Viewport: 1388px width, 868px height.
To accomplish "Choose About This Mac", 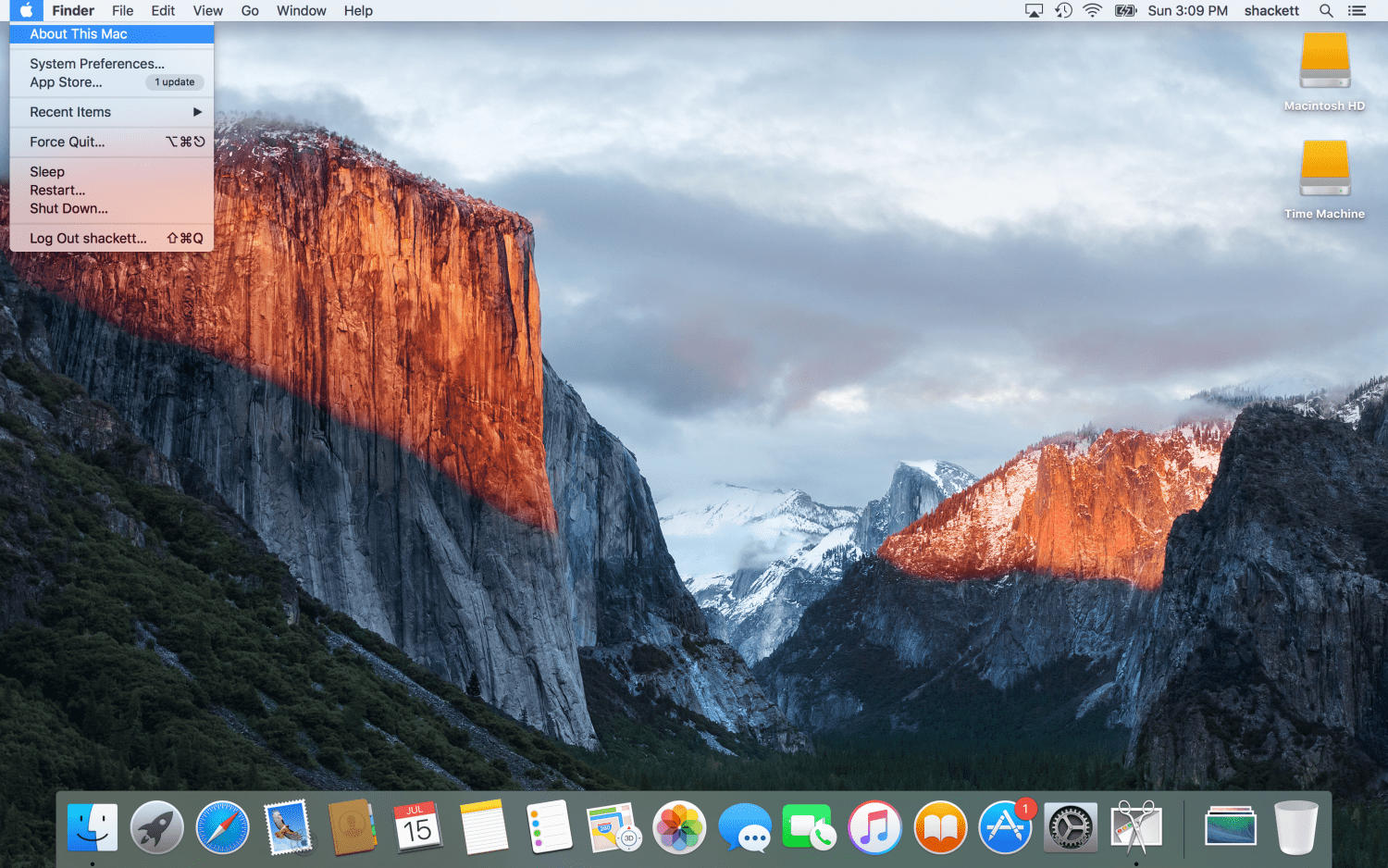I will [111, 34].
